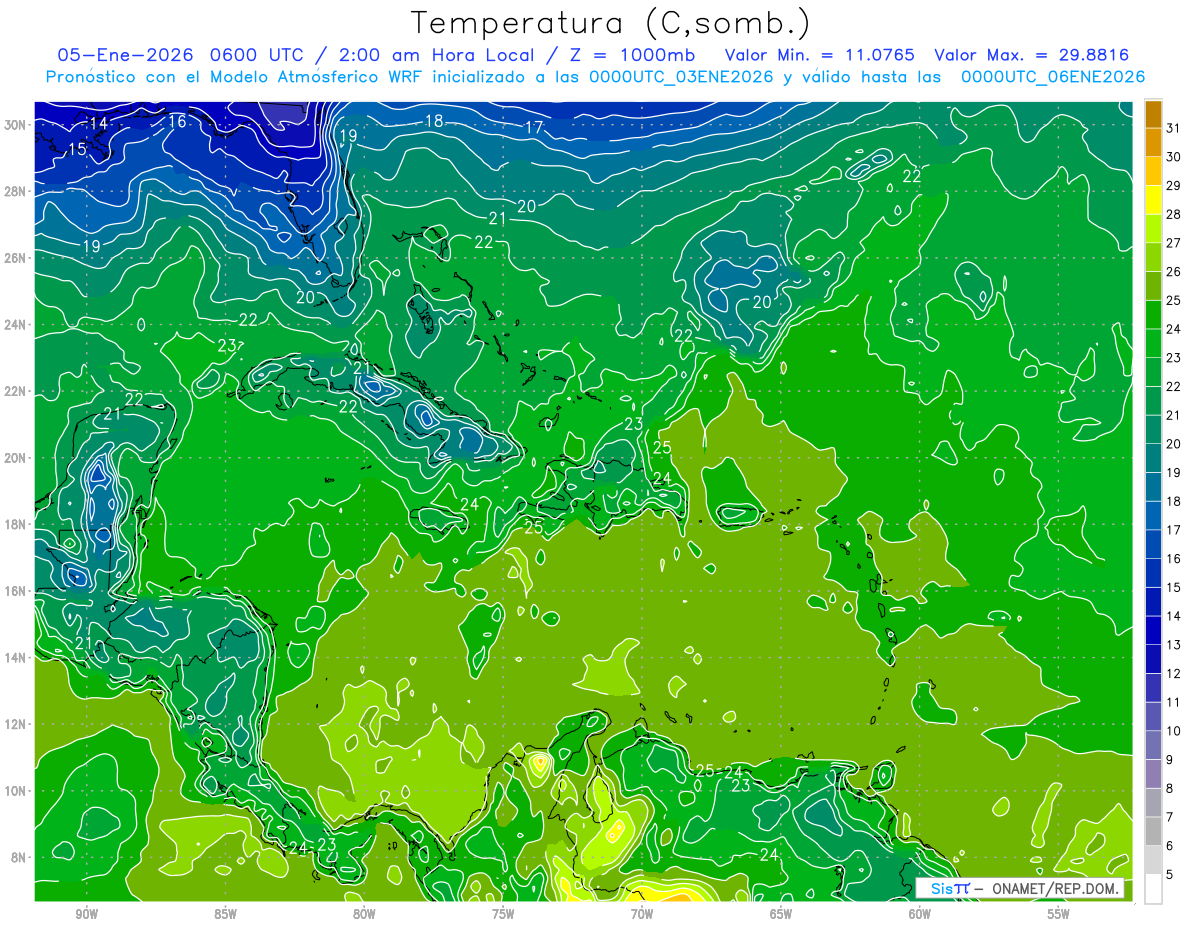Click the 70W longitude axis label
Viewport: 1200px width, 927px height.
[x=642, y=913]
